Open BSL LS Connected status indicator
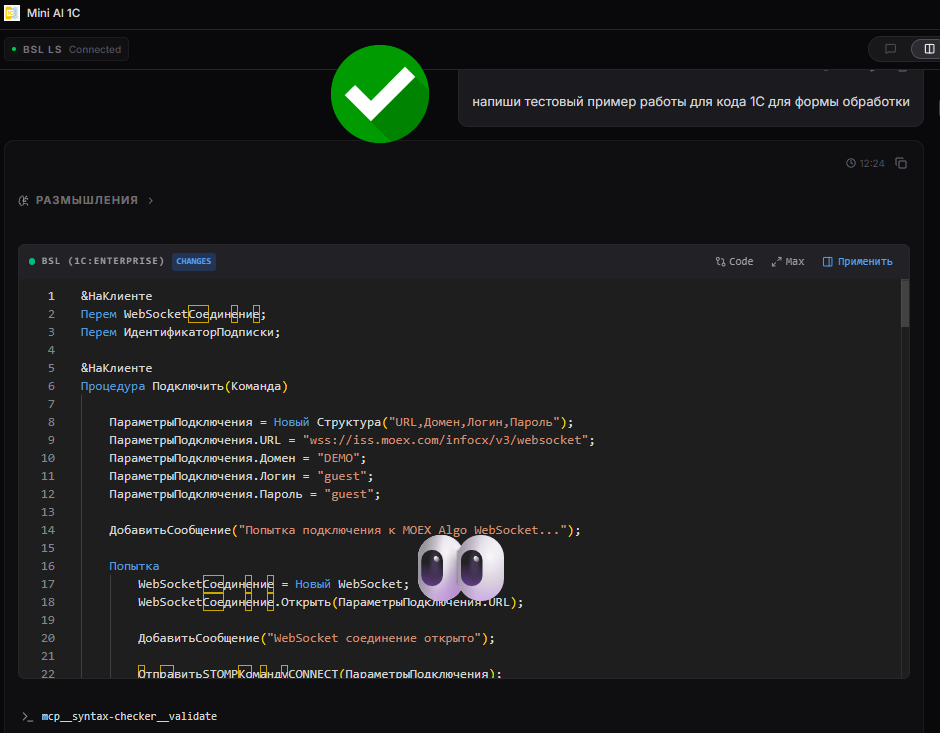Screen dimensions: 940x733 click(67, 49)
